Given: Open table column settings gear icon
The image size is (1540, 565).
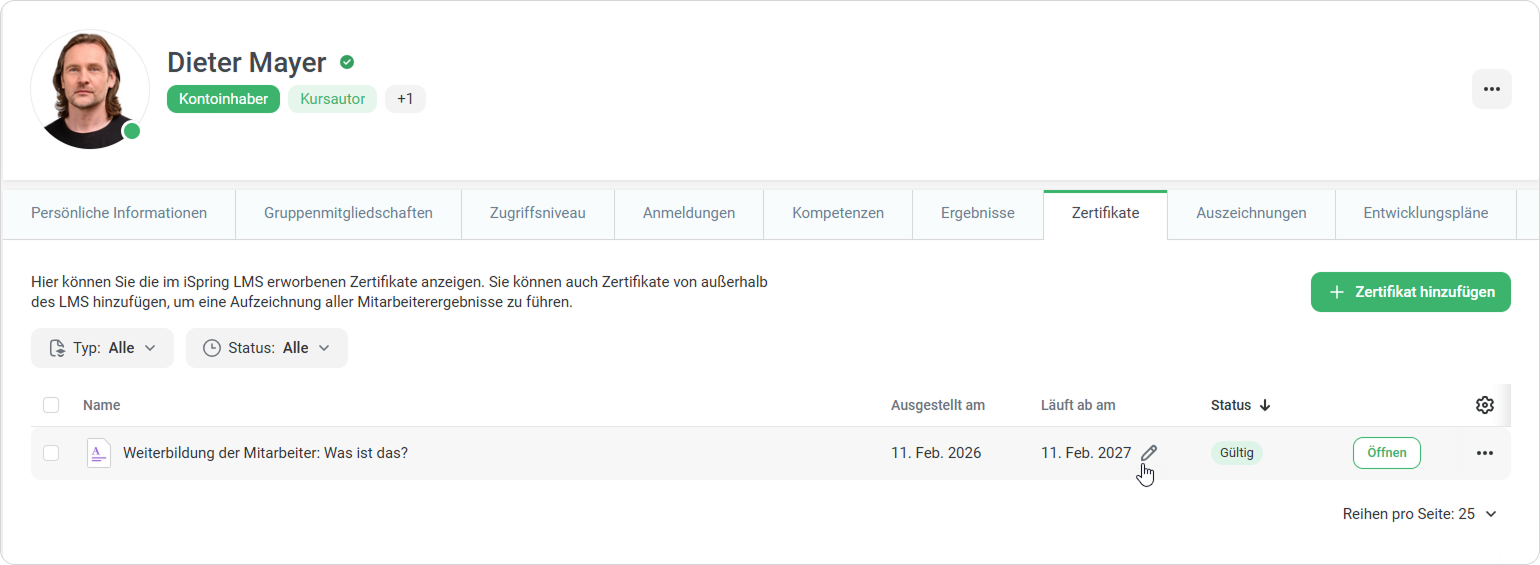Looking at the screenshot, I should [1484, 405].
